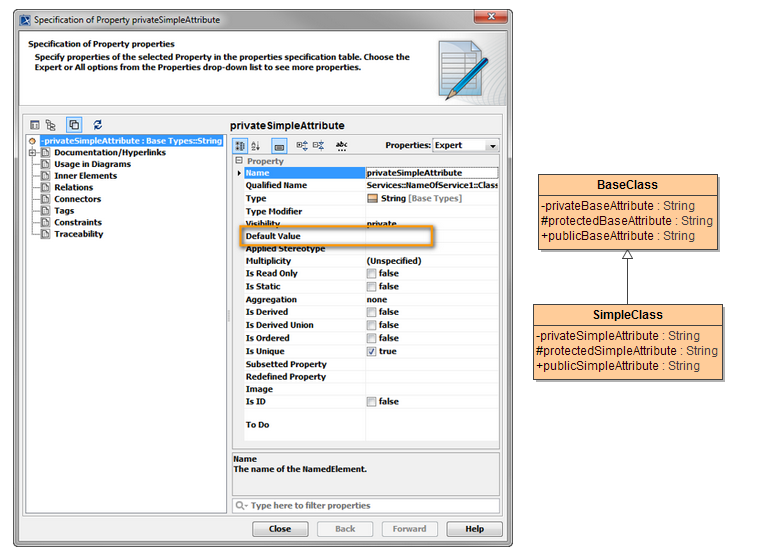Click the Aggregation none value
779x558 pixels.
377,300
